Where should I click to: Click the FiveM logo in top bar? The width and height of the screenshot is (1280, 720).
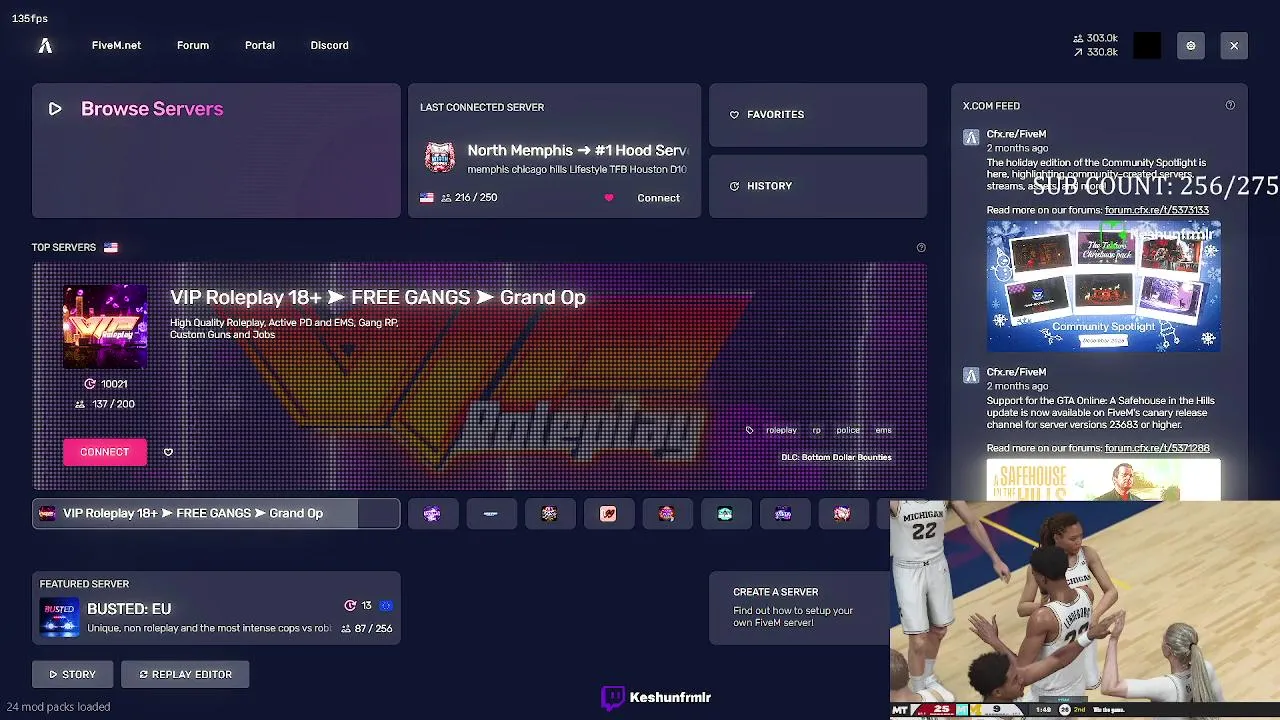coord(45,45)
